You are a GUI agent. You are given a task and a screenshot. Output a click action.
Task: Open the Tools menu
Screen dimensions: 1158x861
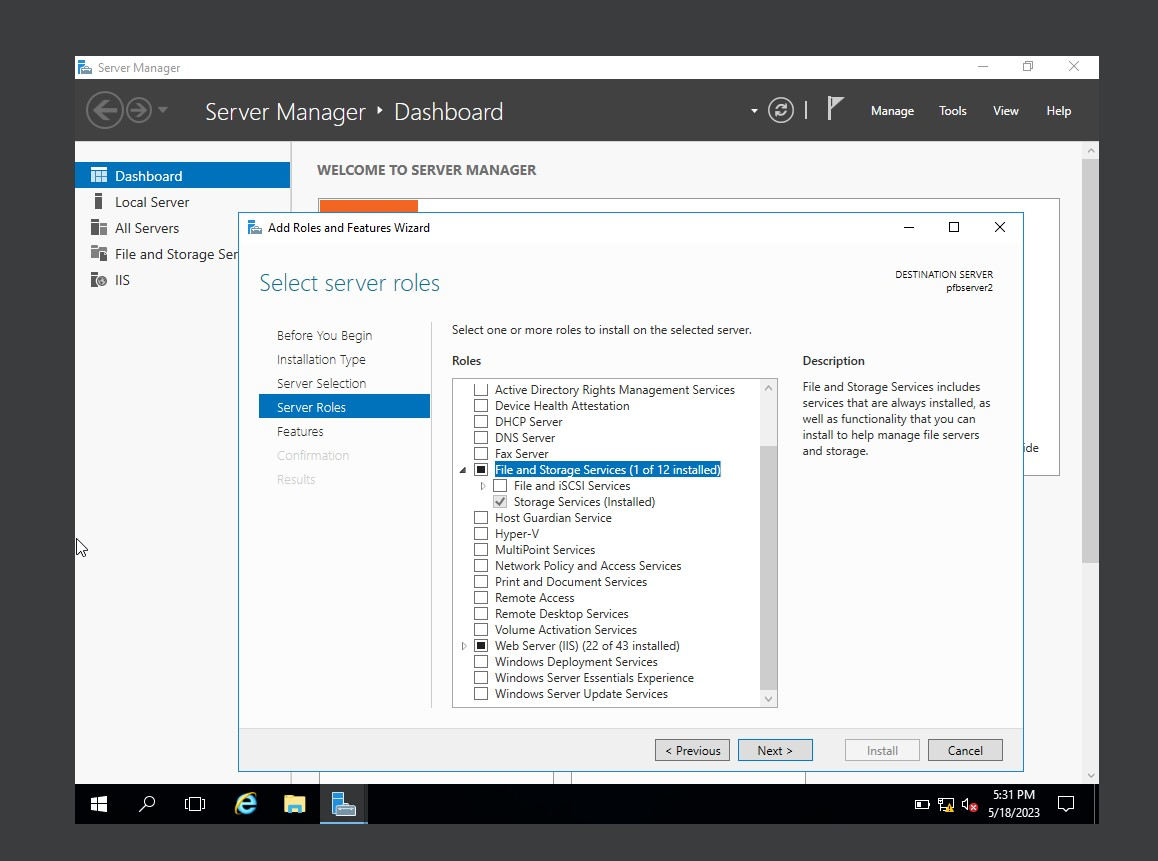pos(952,110)
